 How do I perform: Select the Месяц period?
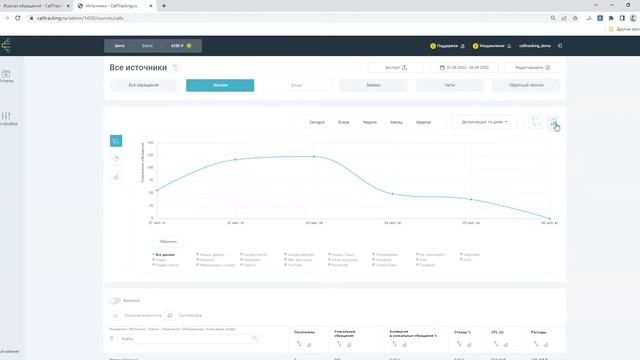(396, 122)
